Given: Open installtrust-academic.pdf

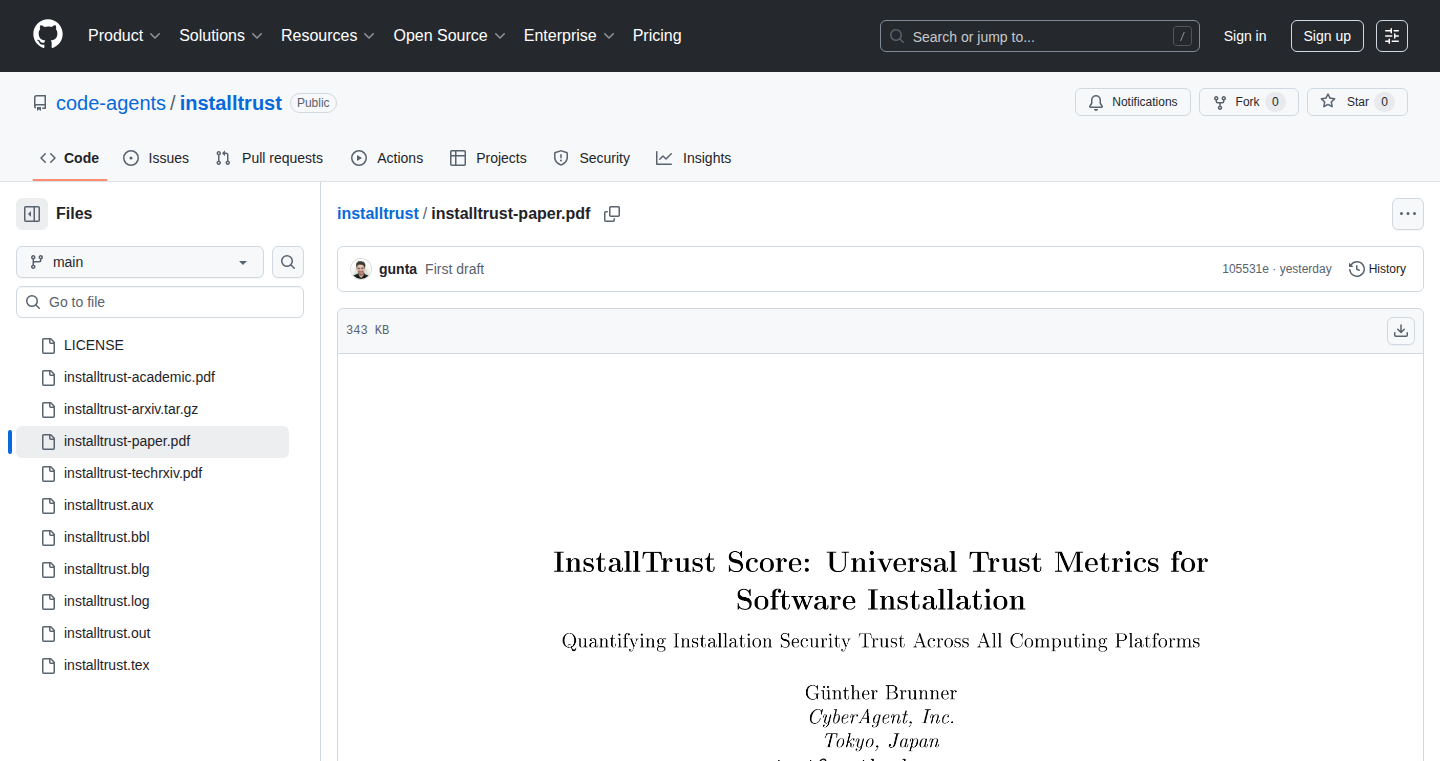Looking at the screenshot, I should pyautogui.click(x=139, y=377).
